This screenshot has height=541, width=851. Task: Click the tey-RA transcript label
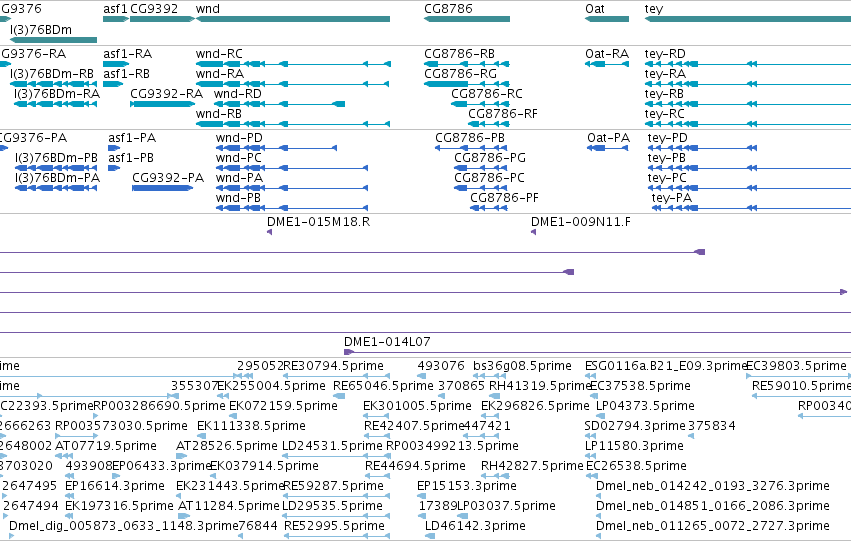click(x=665, y=74)
